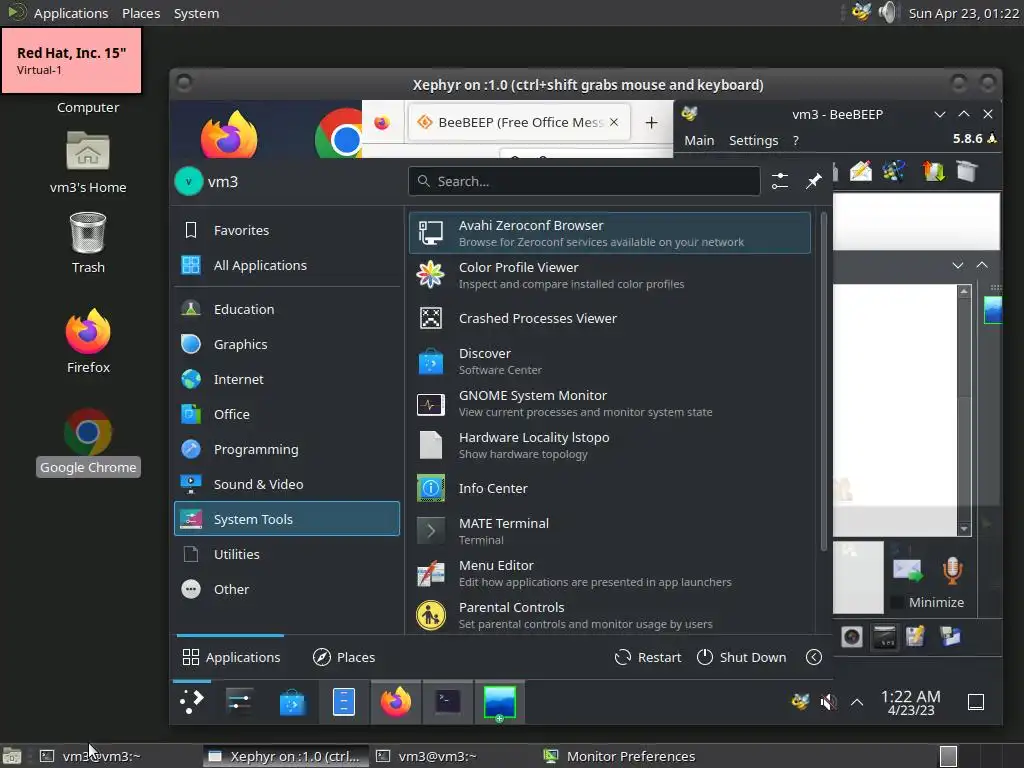Click up chevron on BeeBEEP panel header

(982, 265)
